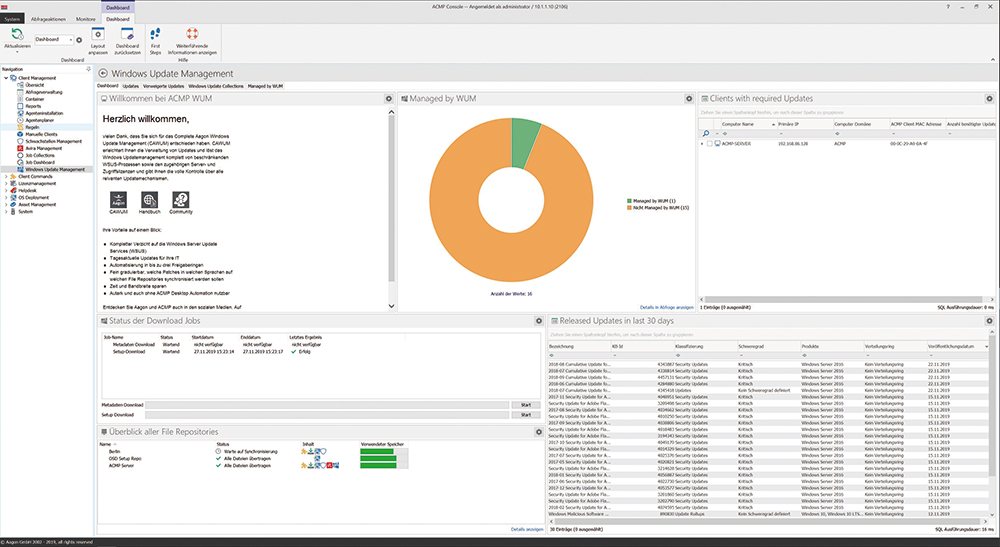Expand the Helpdesk tree node

click(6, 190)
